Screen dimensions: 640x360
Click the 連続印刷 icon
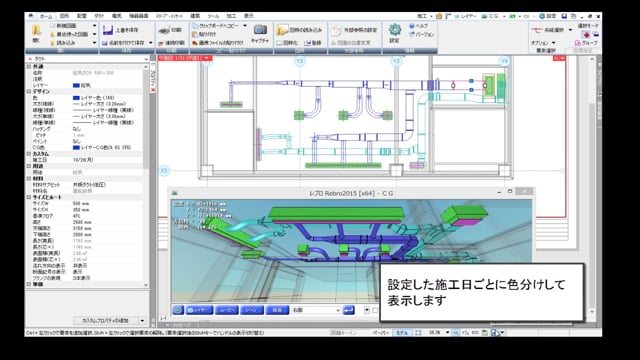click(161, 43)
